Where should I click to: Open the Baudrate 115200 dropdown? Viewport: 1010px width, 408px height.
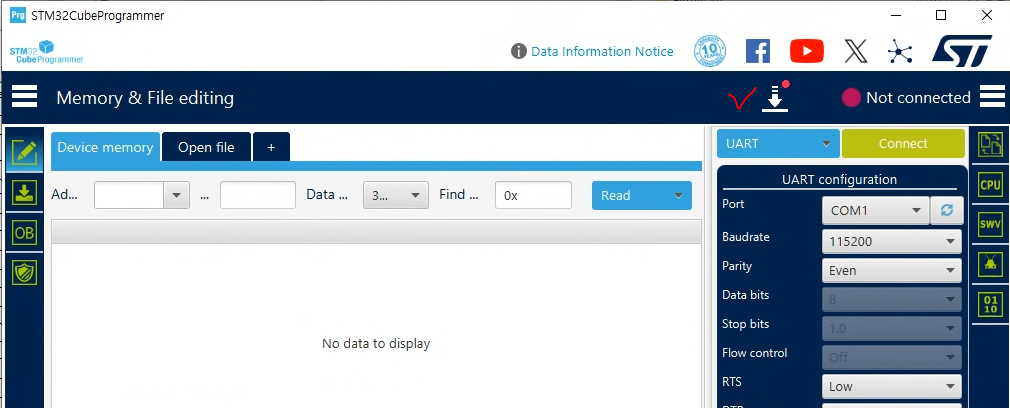891,242
